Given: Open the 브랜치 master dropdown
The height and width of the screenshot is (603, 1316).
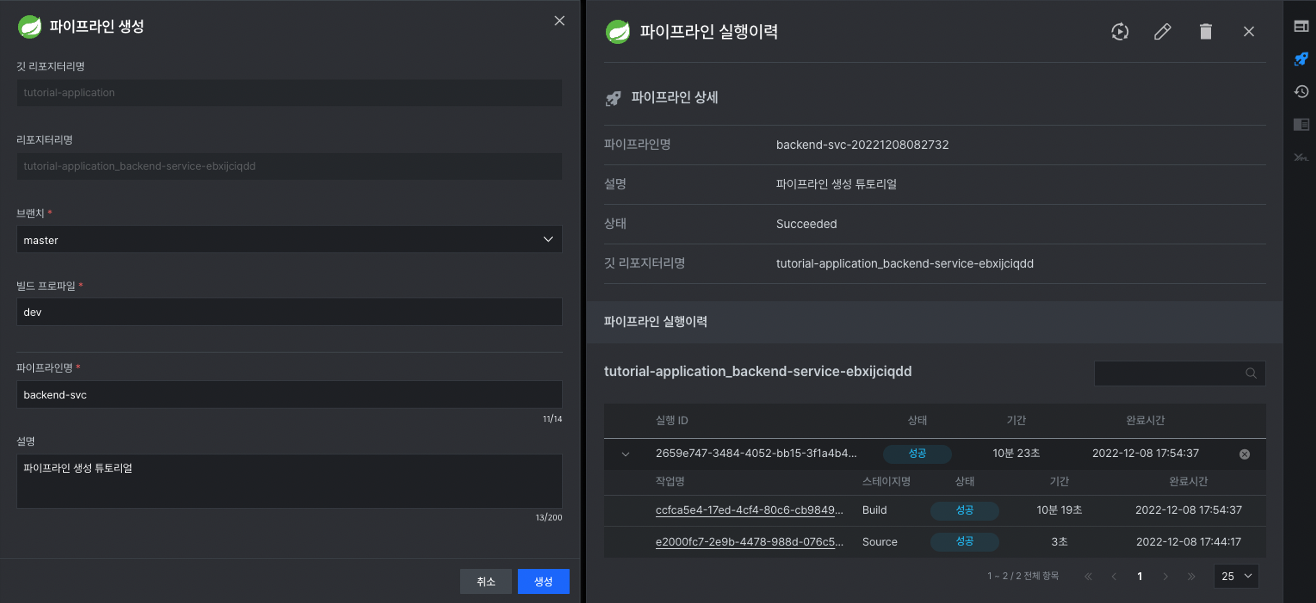Looking at the screenshot, I should coord(290,240).
